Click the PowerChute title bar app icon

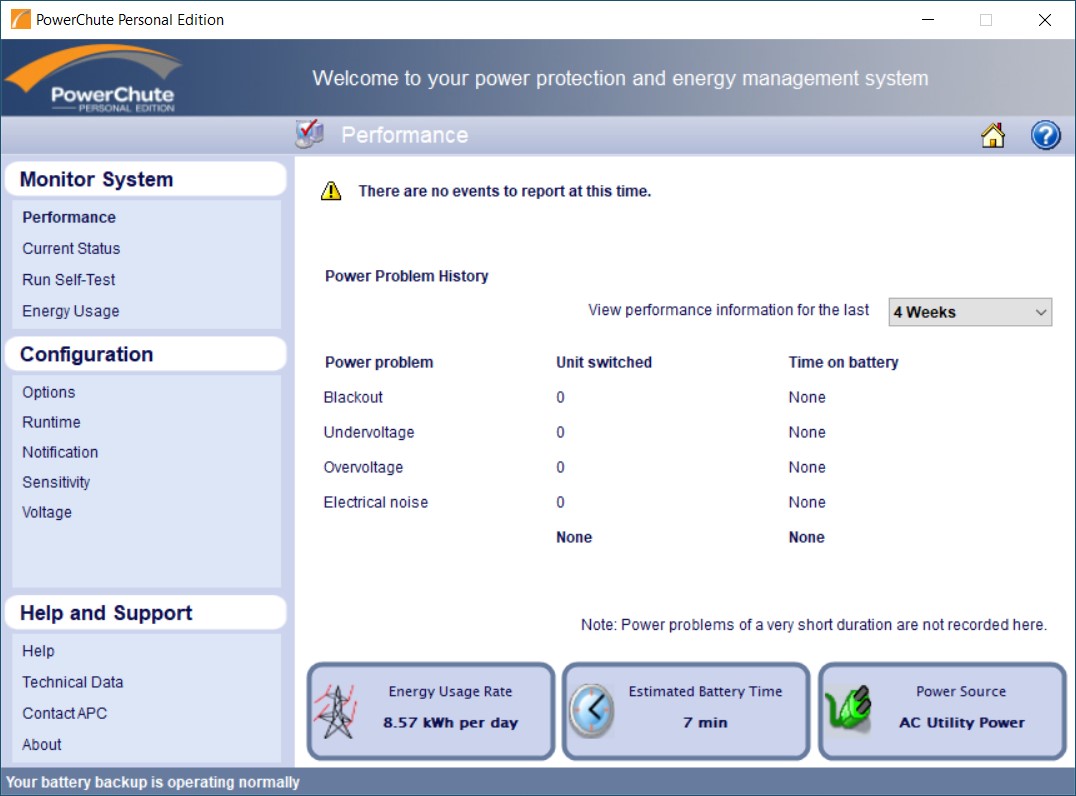pyautogui.click(x=21, y=19)
